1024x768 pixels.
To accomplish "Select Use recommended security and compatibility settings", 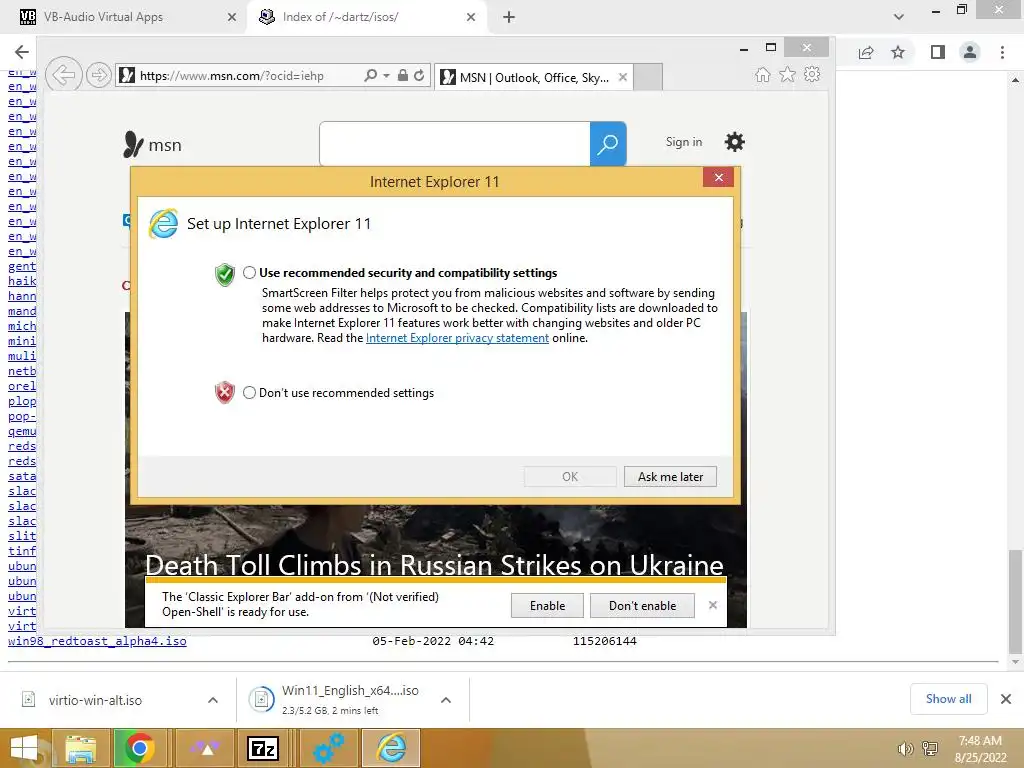I will tap(249, 273).
